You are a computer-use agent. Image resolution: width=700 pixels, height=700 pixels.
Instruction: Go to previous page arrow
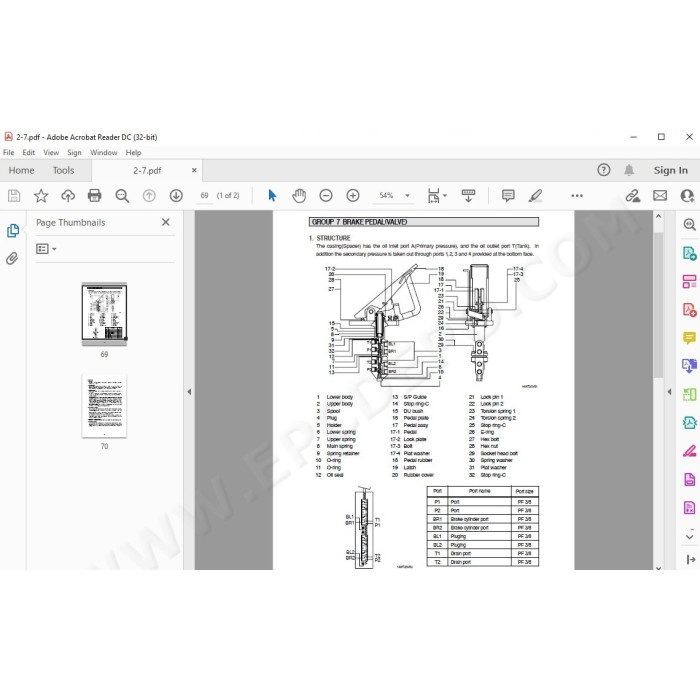[x=149, y=196]
